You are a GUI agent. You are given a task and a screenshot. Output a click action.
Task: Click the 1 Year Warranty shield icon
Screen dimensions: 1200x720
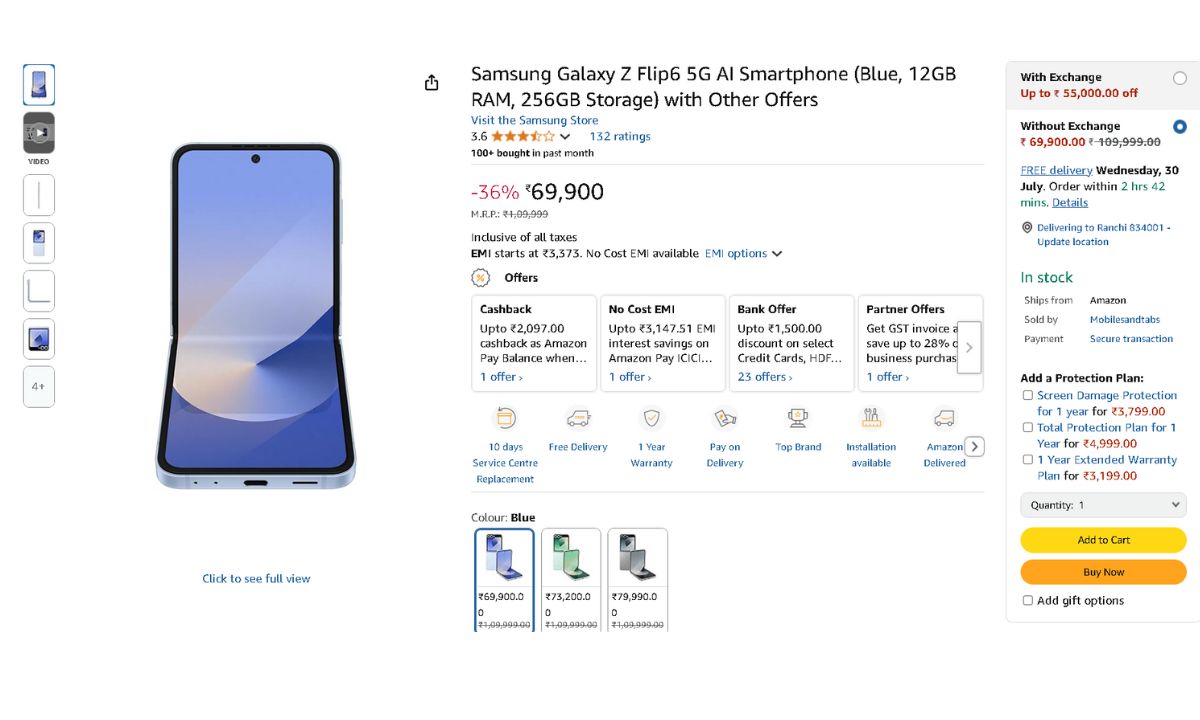pyautogui.click(x=651, y=419)
